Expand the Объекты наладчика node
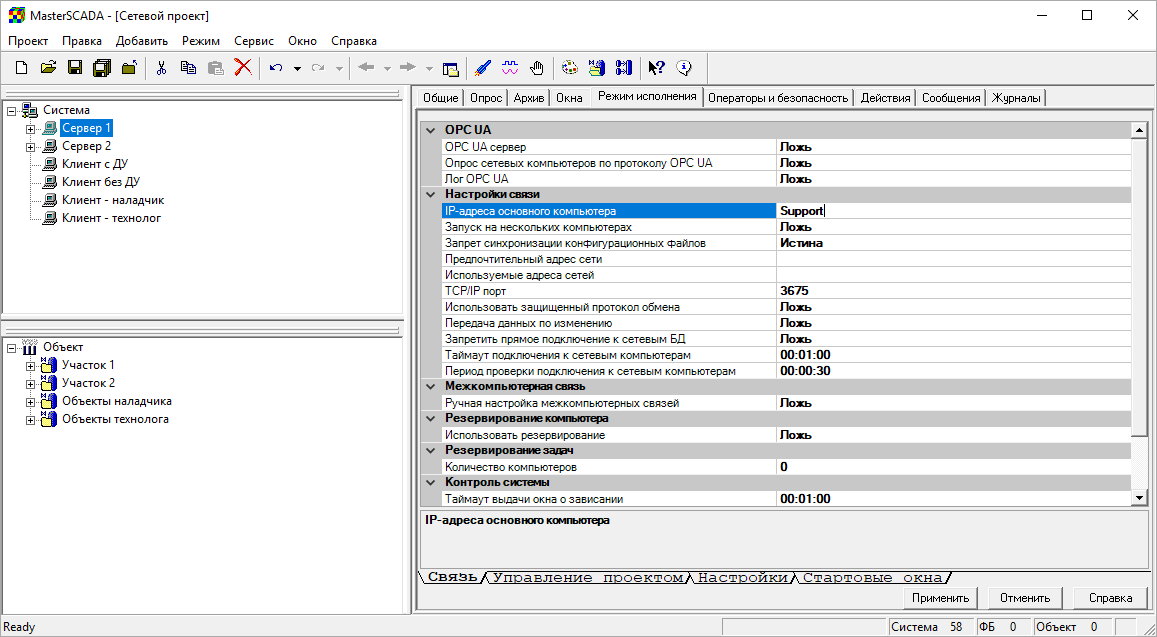This screenshot has height=637, width=1157. (30, 402)
